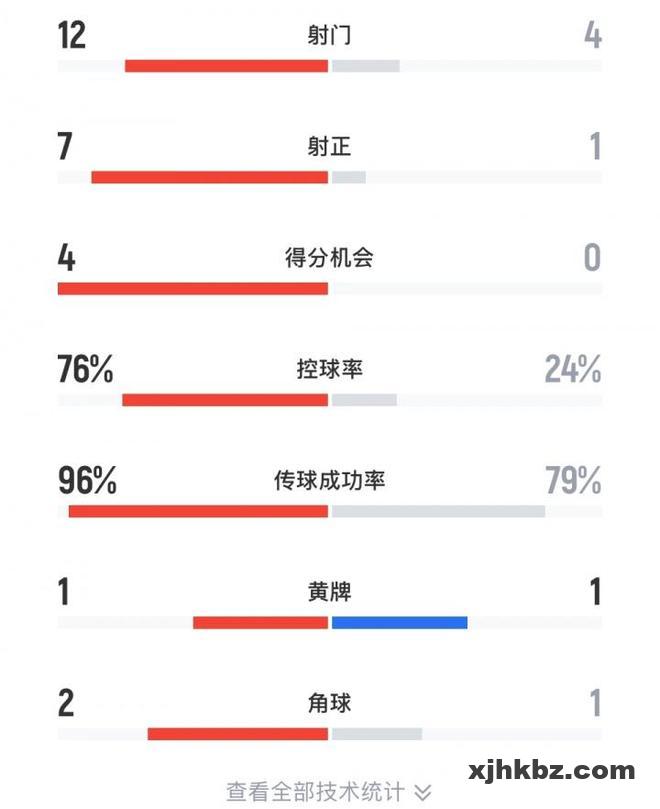The image size is (660, 809).
Task: Click the red 控球率 possession bar
Action: click(x=225, y=400)
